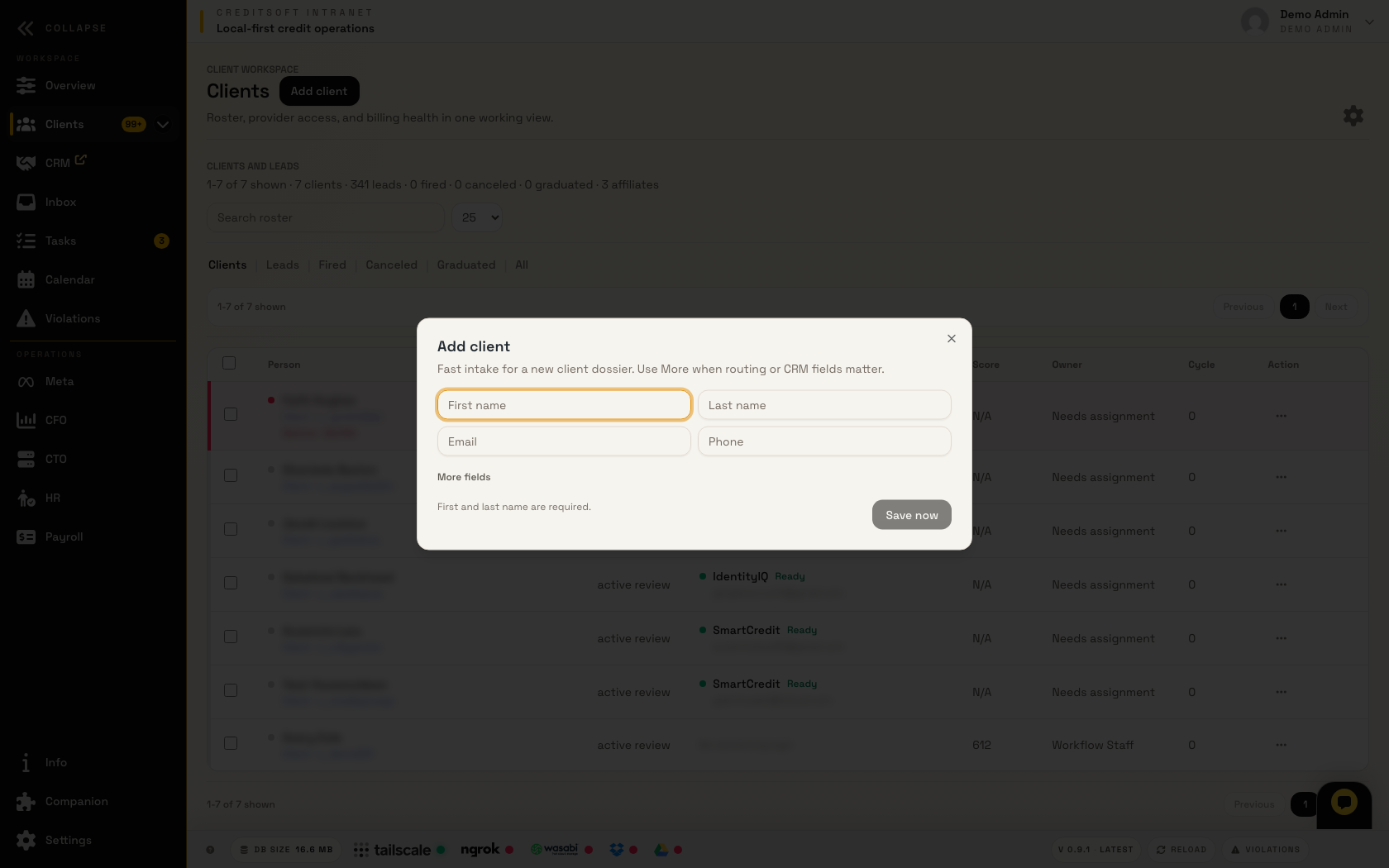Open the Overview sliders icon
The height and width of the screenshot is (868, 1389).
point(26,85)
